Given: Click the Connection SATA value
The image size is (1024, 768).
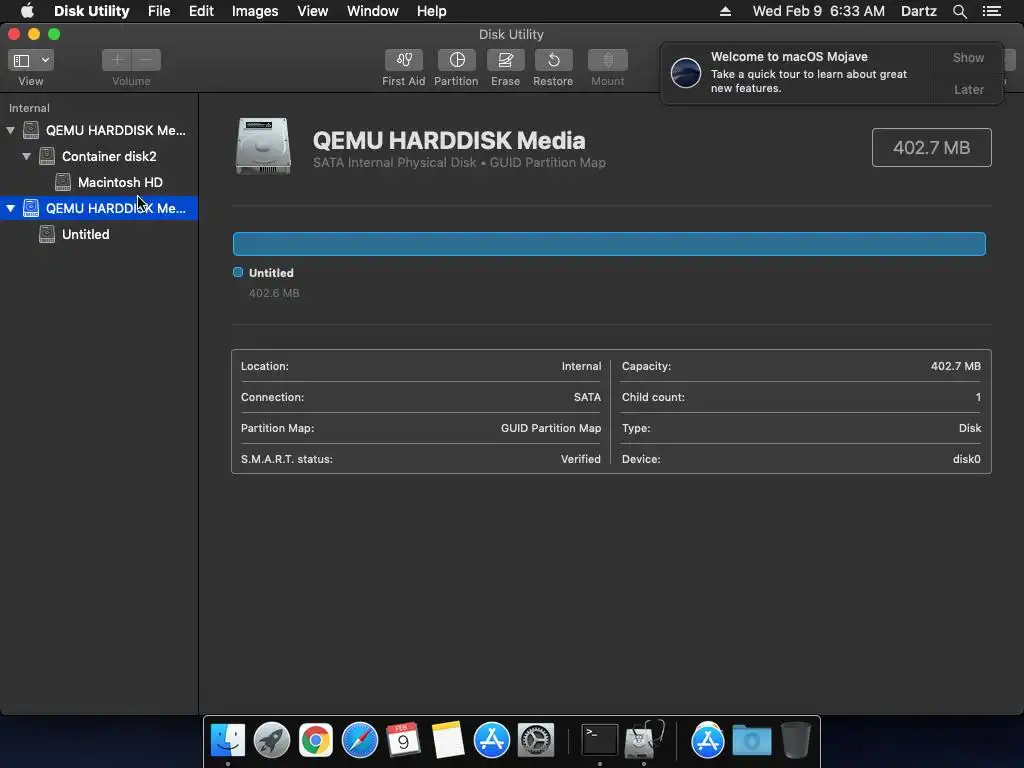Looking at the screenshot, I should pyautogui.click(x=587, y=397).
